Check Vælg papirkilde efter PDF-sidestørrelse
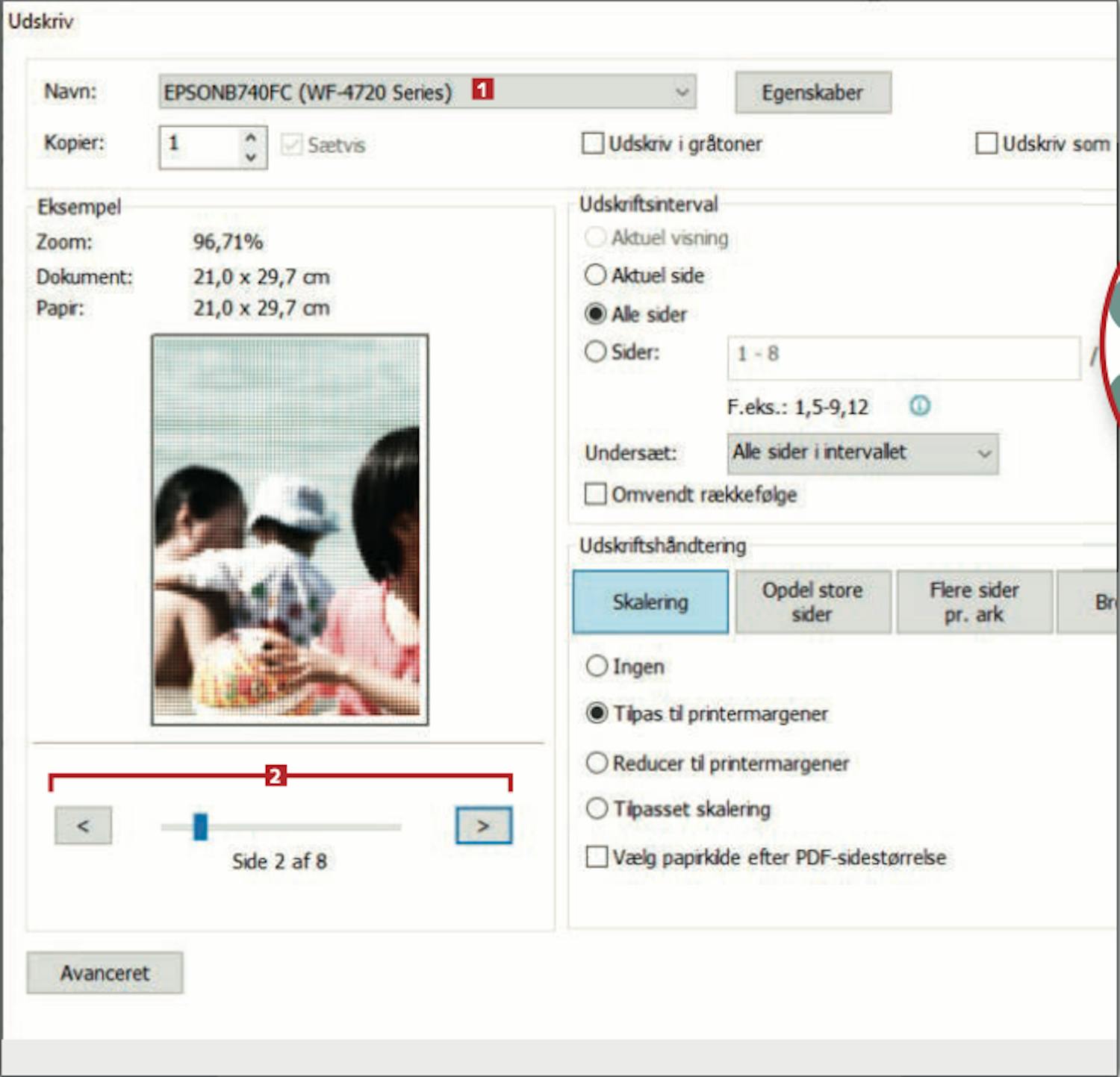Viewport: 1120px width, 1077px height. click(597, 857)
